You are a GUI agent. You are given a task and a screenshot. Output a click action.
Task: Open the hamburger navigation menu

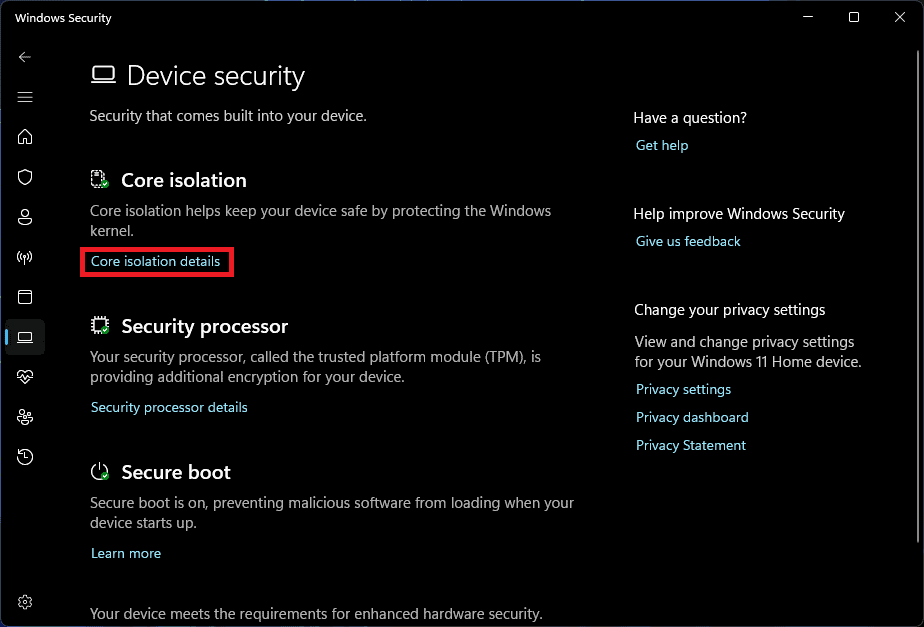25,97
